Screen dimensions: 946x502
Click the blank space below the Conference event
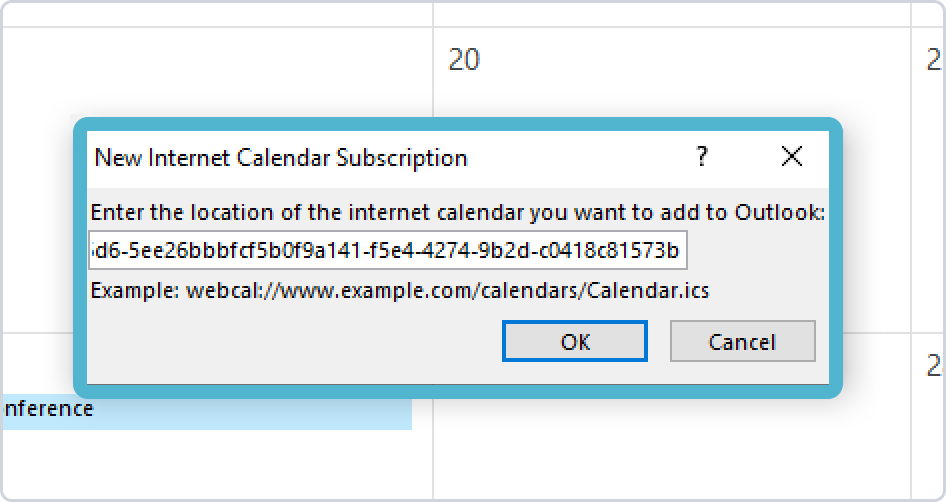click(x=200, y=465)
